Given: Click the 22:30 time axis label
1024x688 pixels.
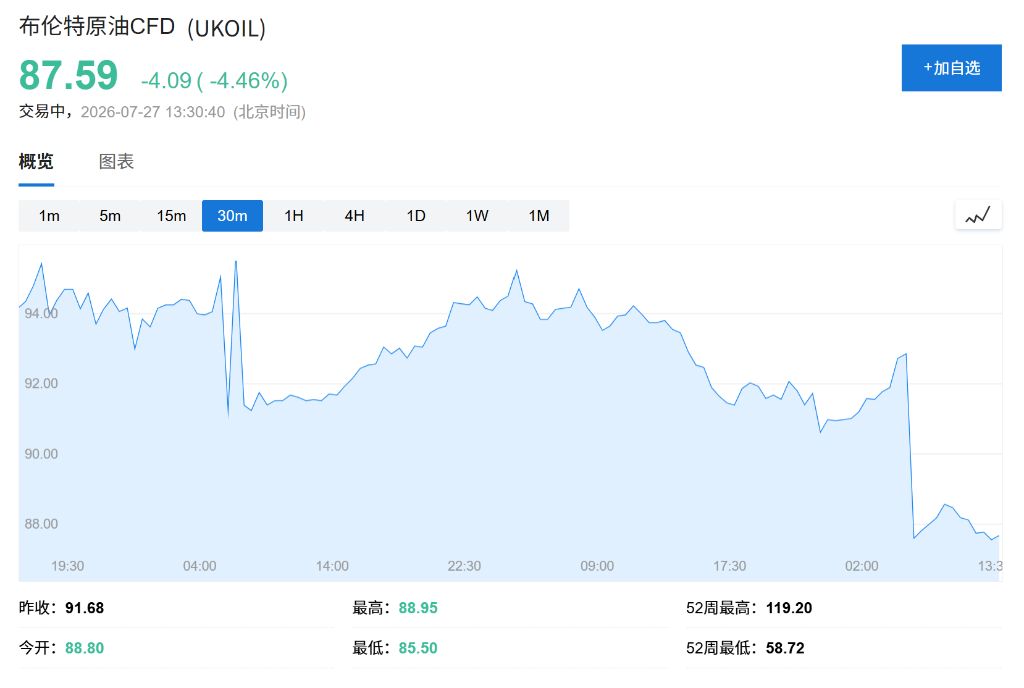Looking at the screenshot, I should [x=464, y=566].
